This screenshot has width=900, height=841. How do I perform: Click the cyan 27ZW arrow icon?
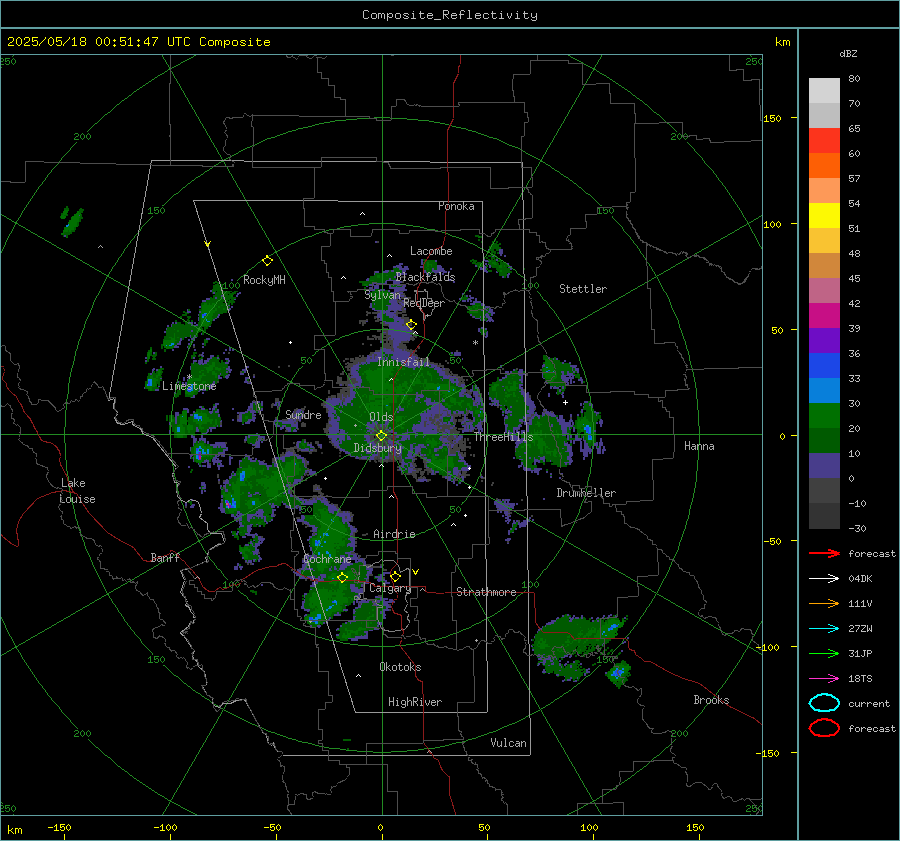pyautogui.click(x=824, y=629)
